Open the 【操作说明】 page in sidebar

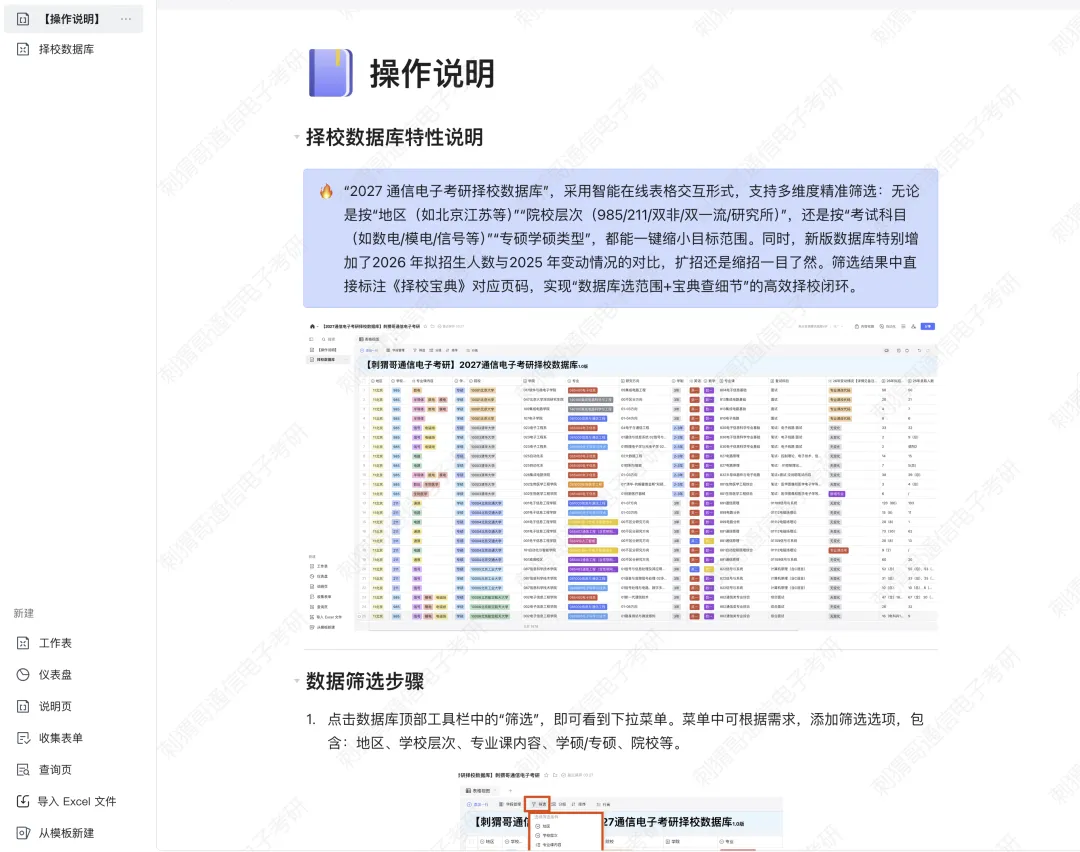(72, 19)
